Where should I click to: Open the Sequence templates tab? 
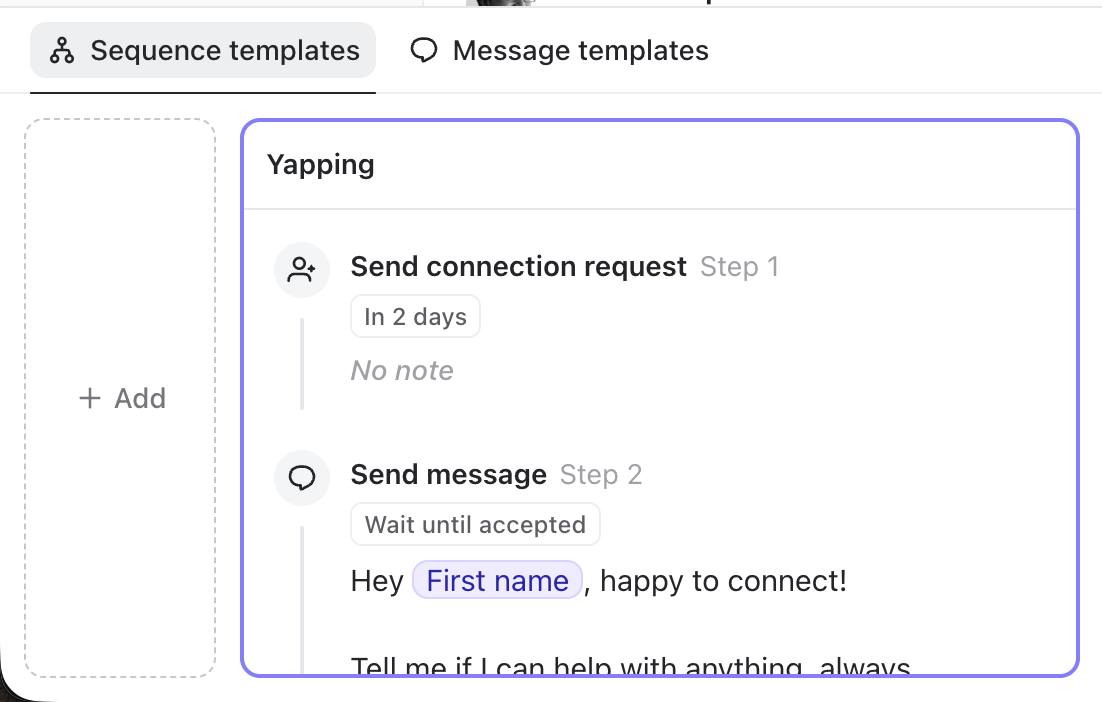[203, 51]
